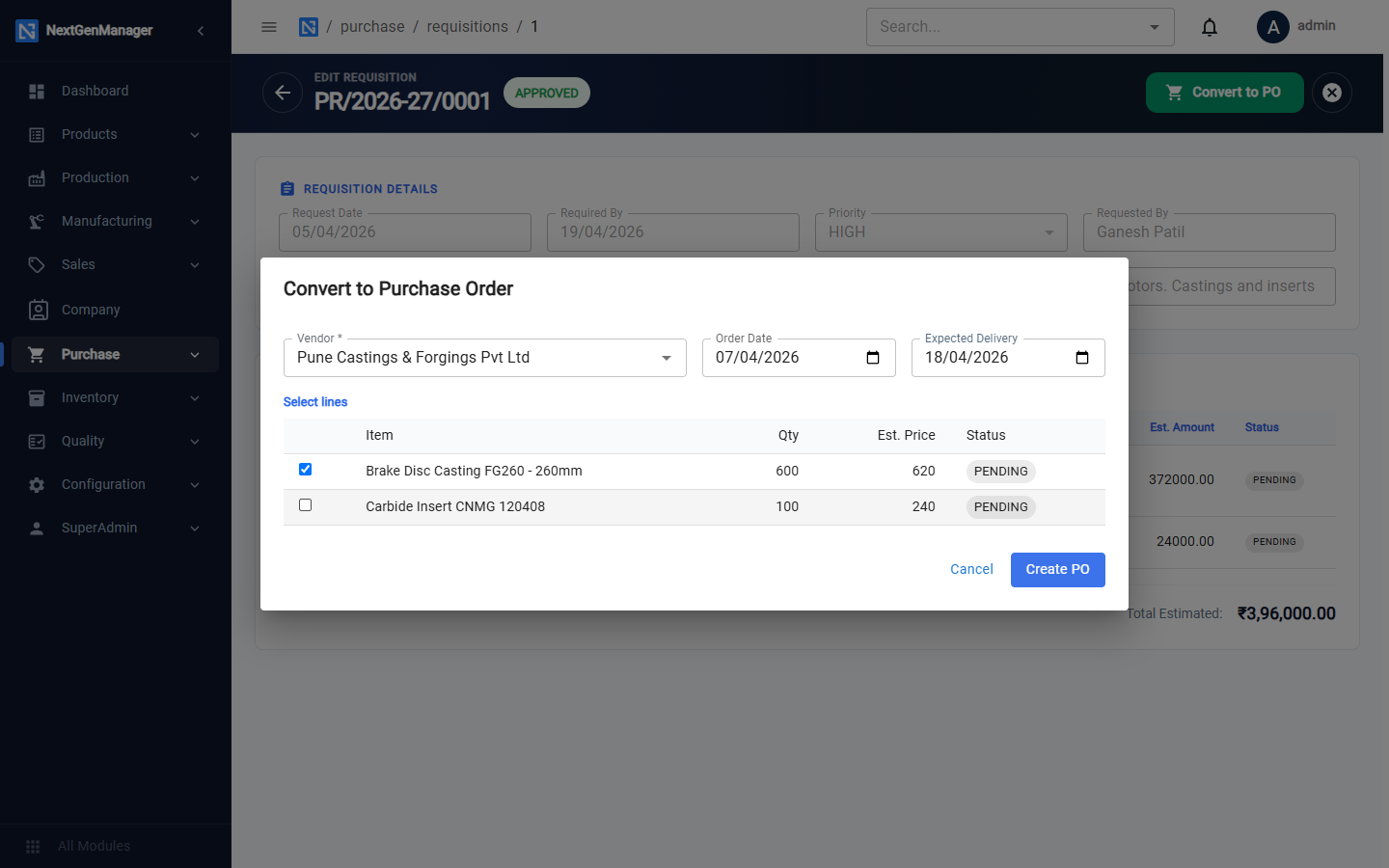Click the Quality checklist icon
Viewport: 1389px width, 868px height.
tap(37, 441)
